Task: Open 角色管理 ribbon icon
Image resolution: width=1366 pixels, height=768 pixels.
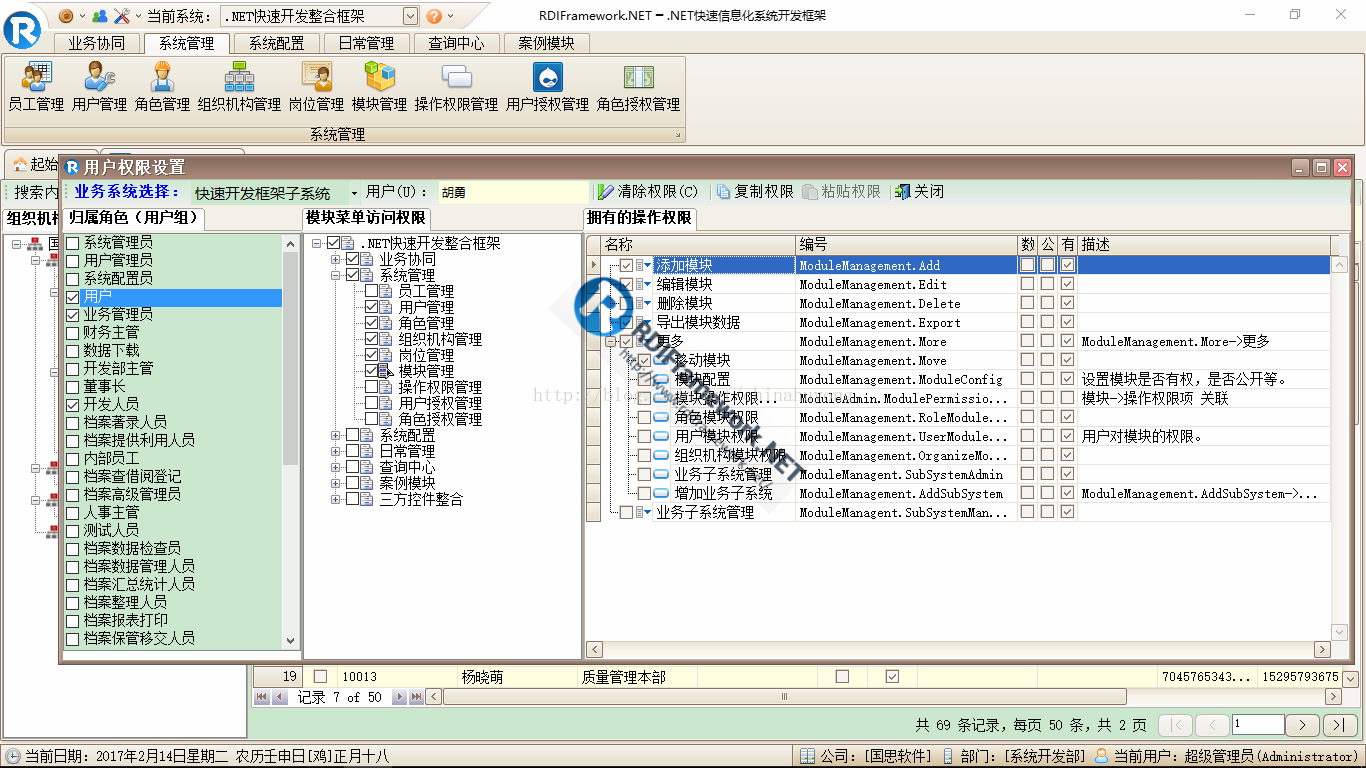Action: tap(162, 86)
